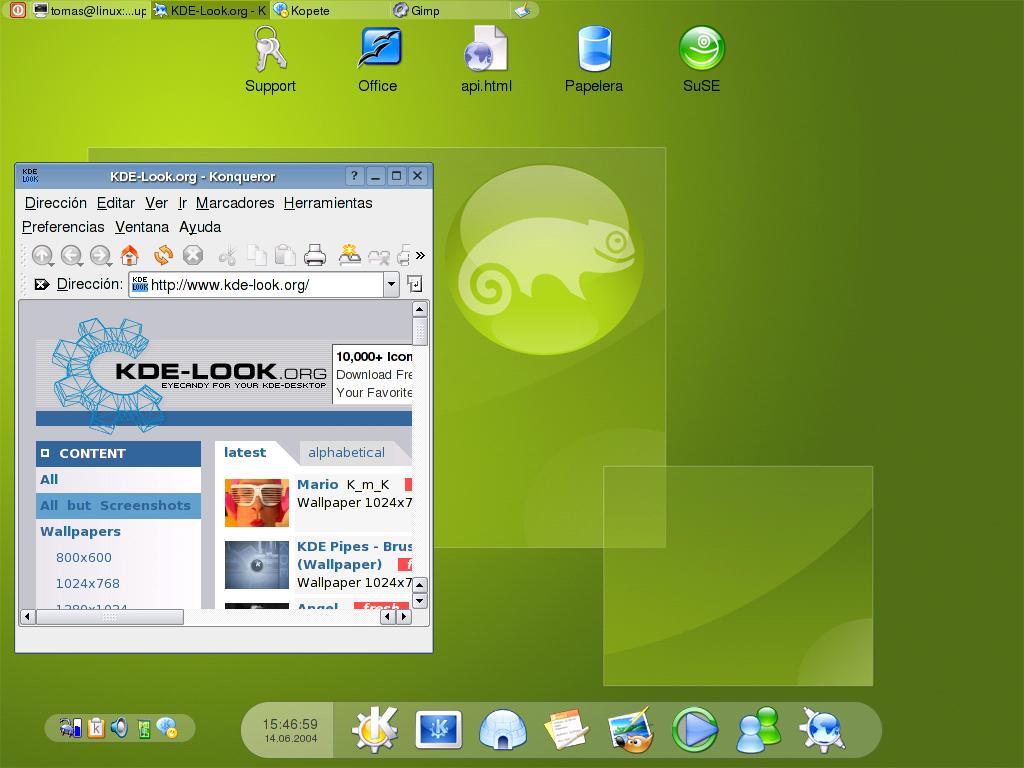Open KMix from the speaker tray icon
This screenshot has height=768, width=1024.
coord(121,728)
